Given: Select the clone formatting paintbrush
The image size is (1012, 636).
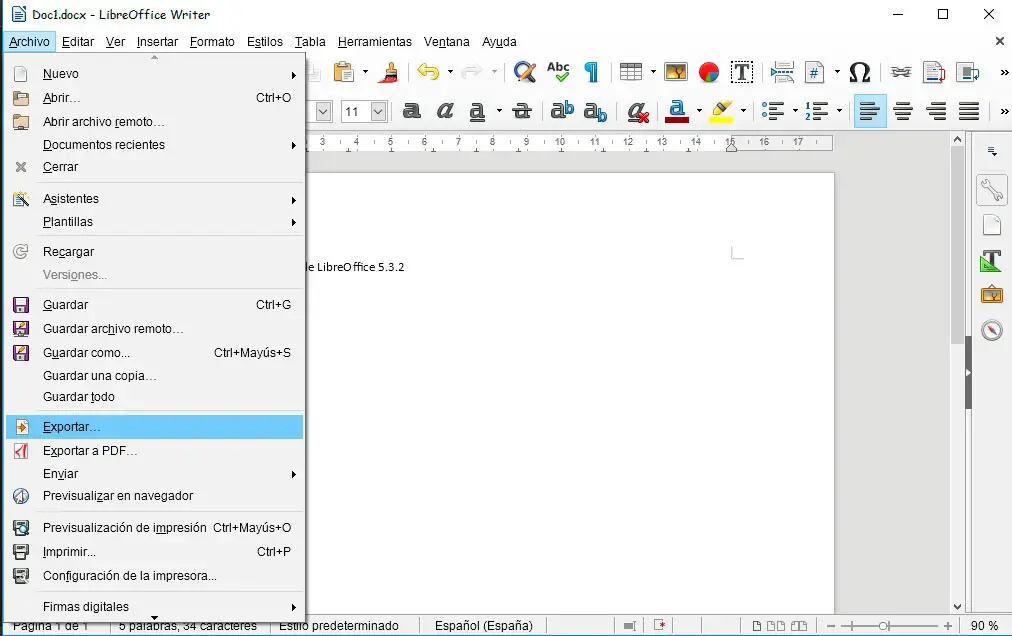Looking at the screenshot, I should click(389, 72).
